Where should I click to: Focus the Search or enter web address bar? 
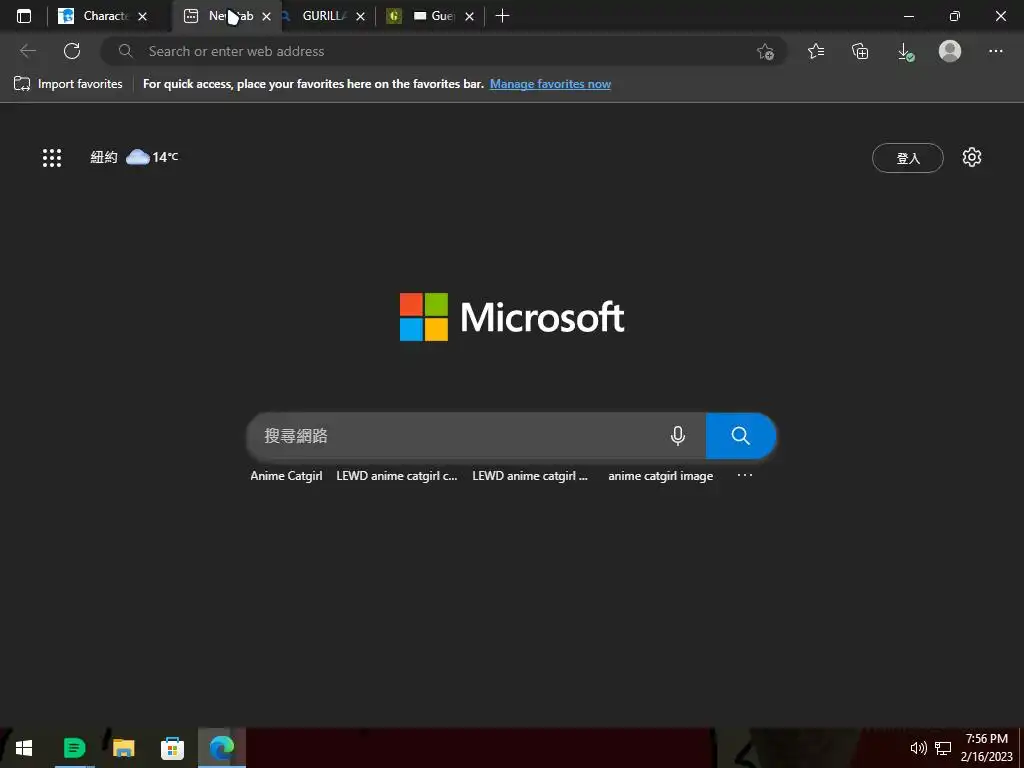pos(443,51)
